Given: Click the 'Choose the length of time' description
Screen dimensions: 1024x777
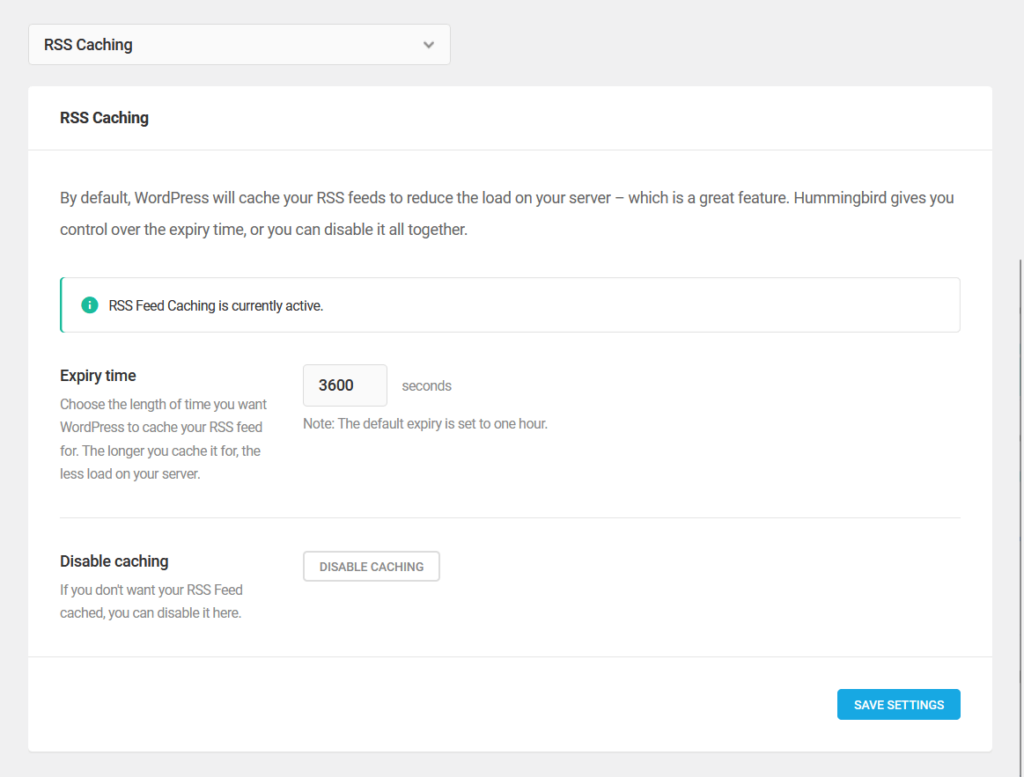Looking at the screenshot, I should click(163, 439).
